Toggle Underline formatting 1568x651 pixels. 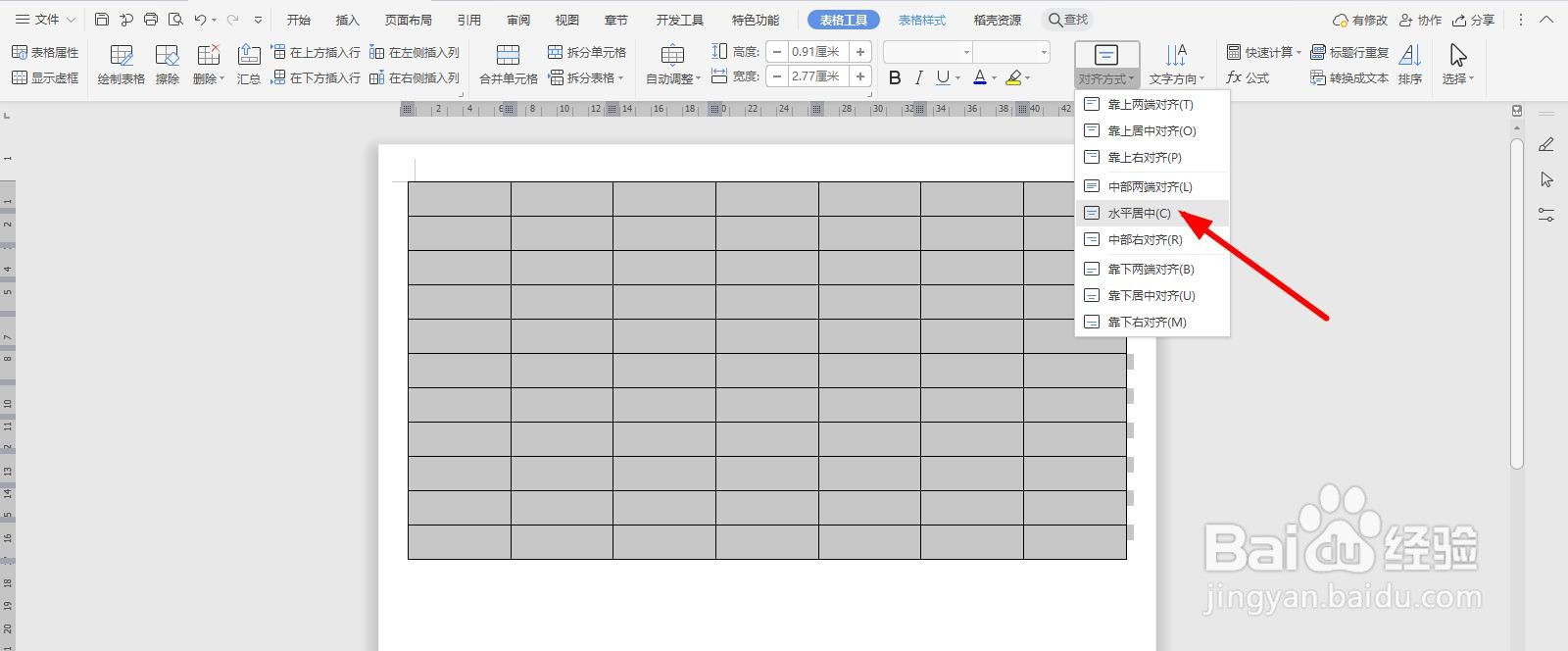942,77
